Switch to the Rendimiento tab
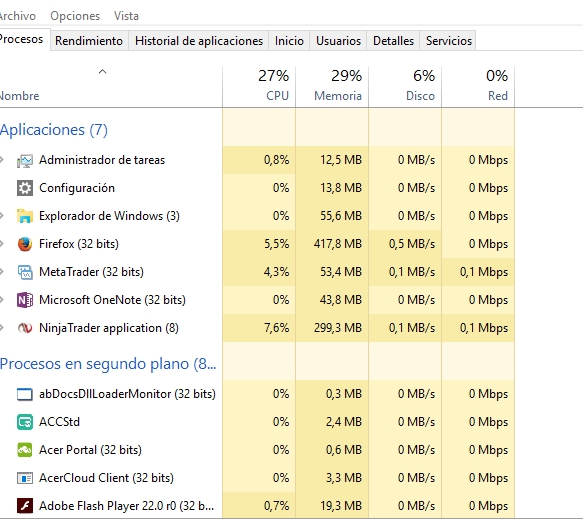 click(x=89, y=41)
